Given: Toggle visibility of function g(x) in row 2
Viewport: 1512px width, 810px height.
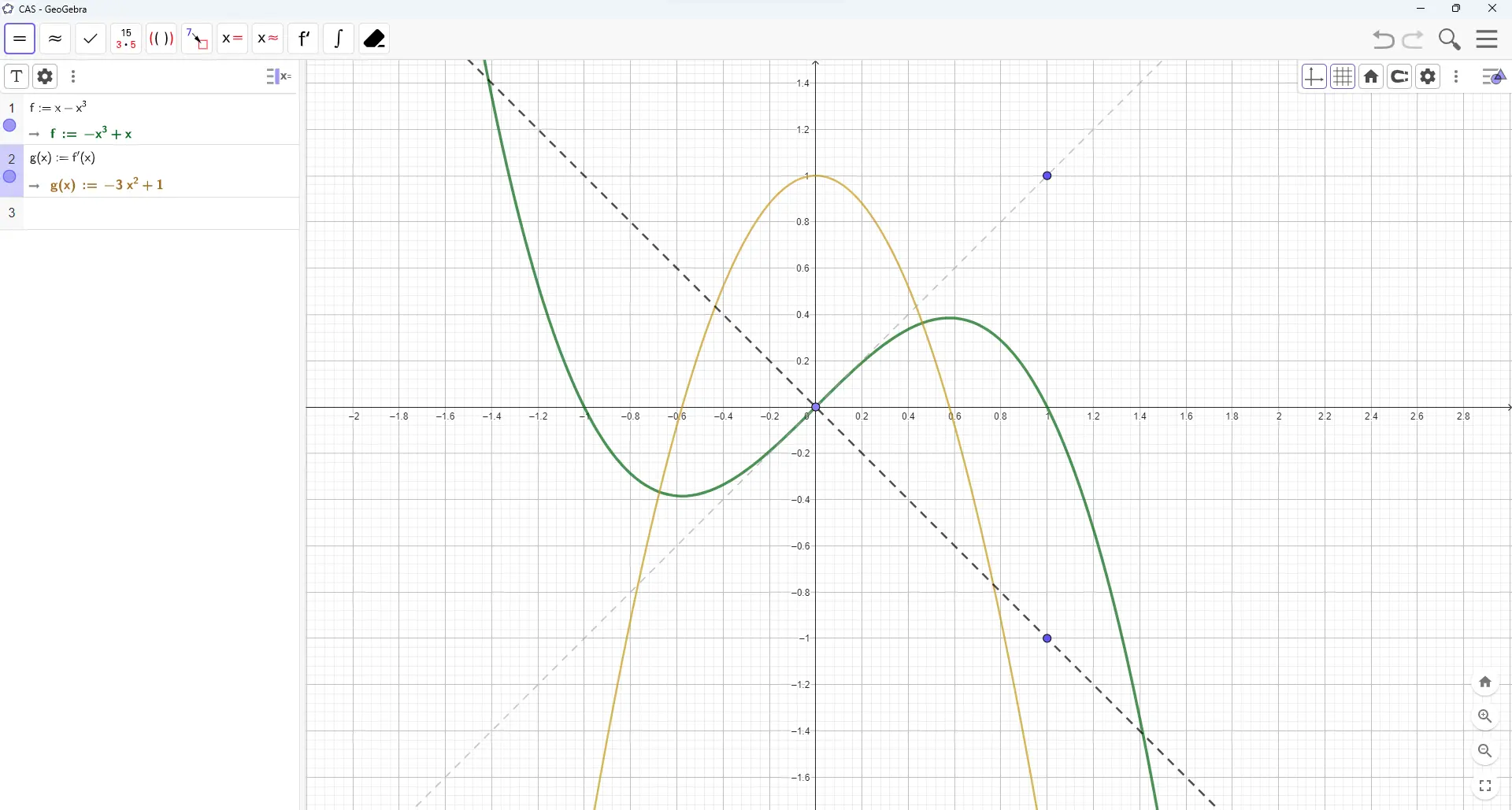Looking at the screenshot, I should pos(9,178).
